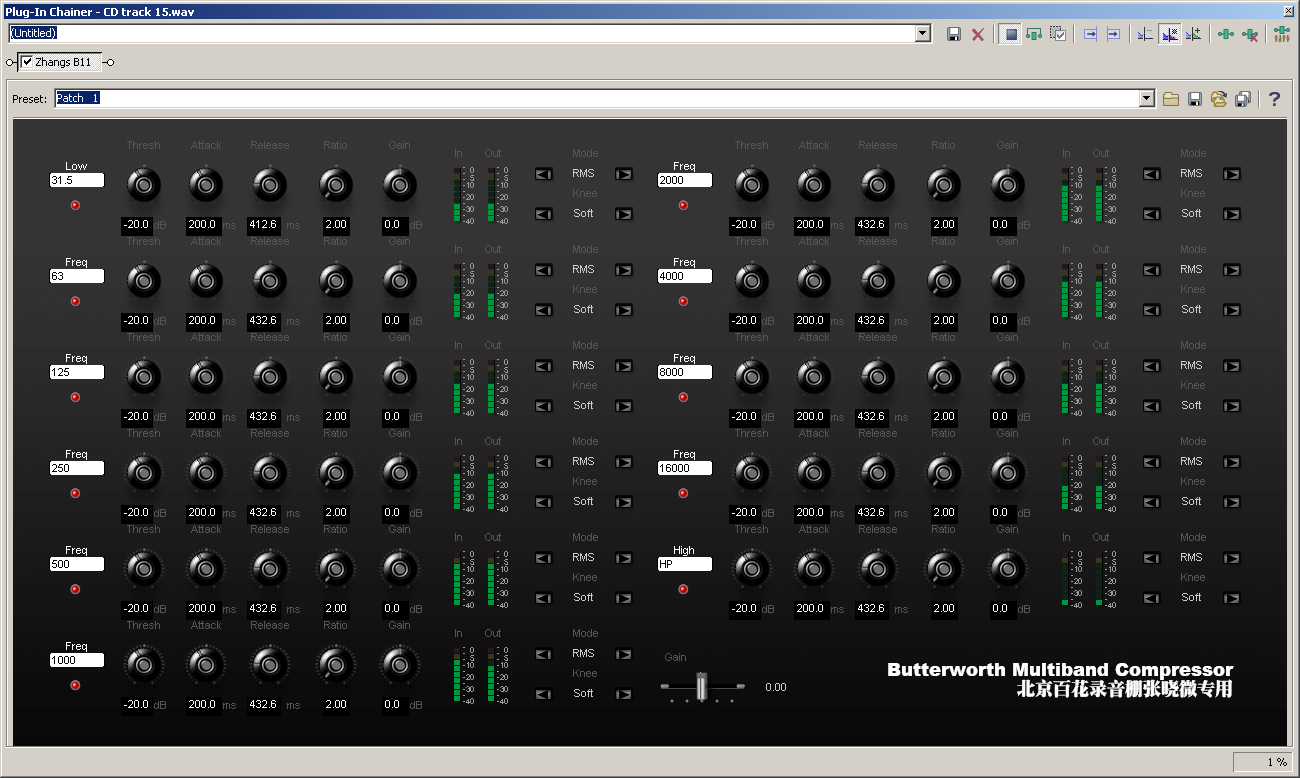This screenshot has width=1300, height=778.
Task: Open the Preset Patch 1 dropdown arrow
Action: pyautogui.click(x=1147, y=98)
